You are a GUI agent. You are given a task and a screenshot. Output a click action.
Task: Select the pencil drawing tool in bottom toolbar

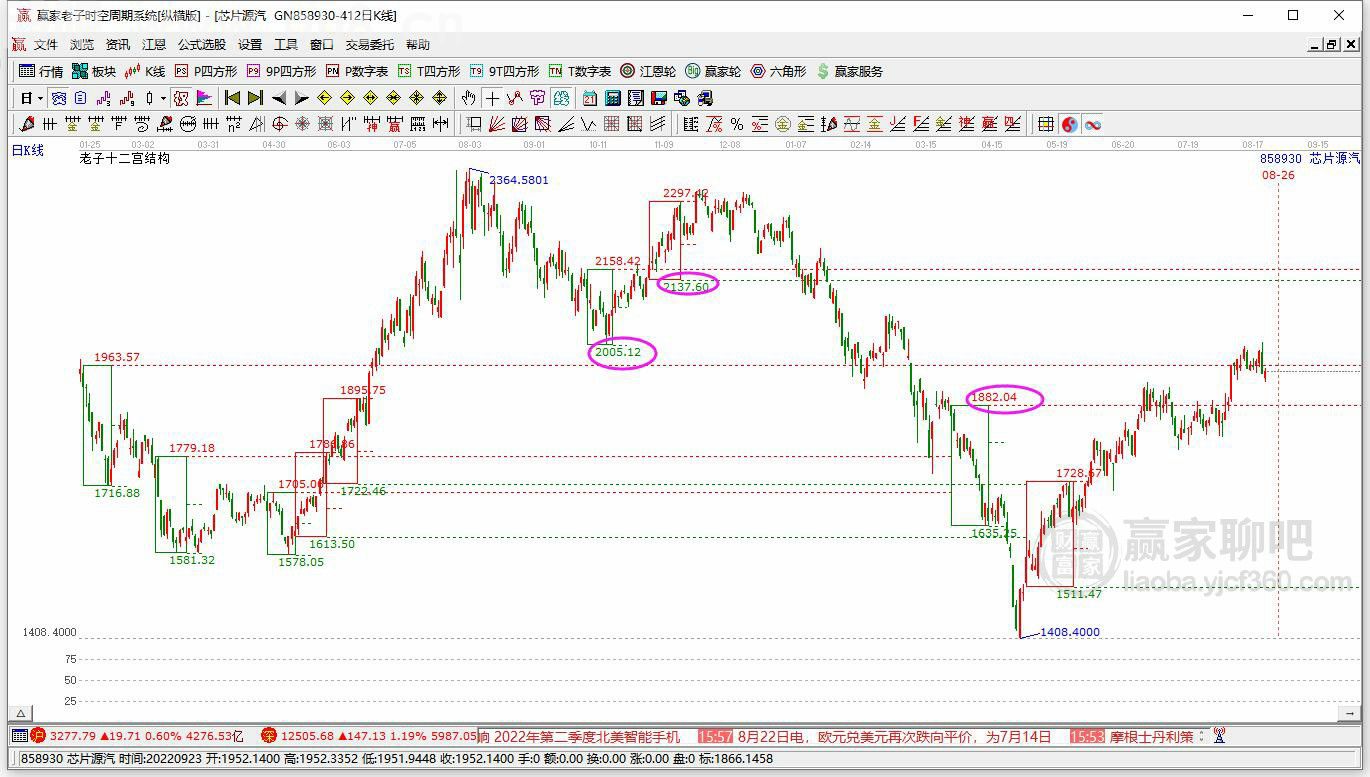tap(26, 124)
